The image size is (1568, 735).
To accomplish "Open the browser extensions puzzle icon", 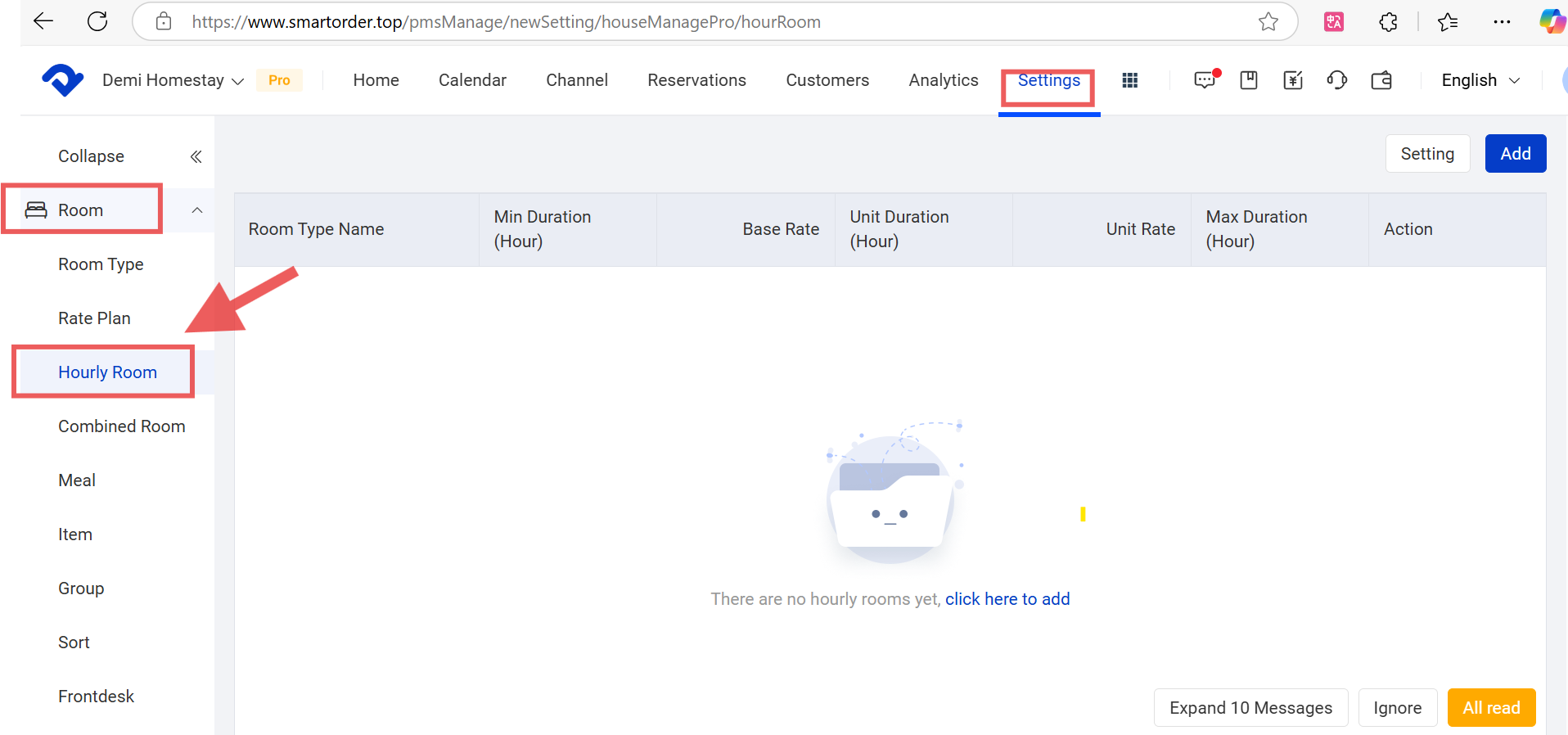I will tap(1388, 22).
